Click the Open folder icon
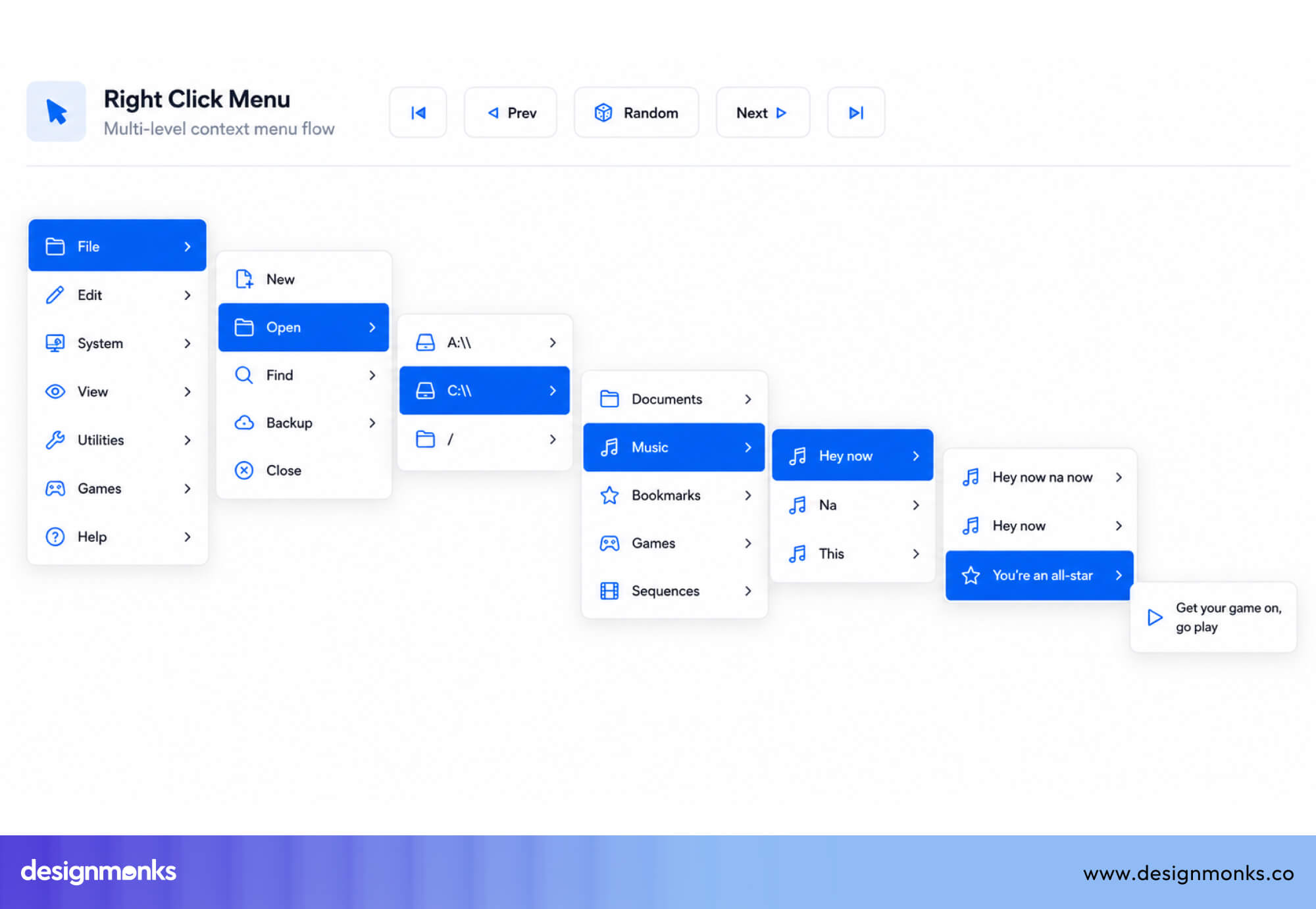The height and width of the screenshot is (909, 1316). pos(244,327)
